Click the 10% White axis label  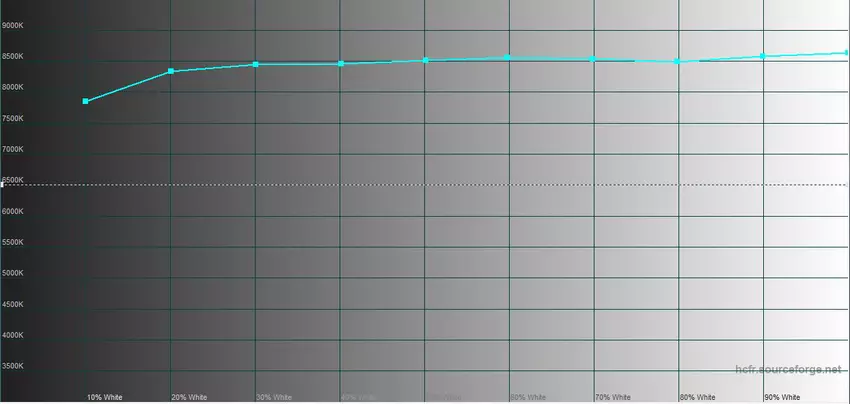[x=104, y=397]
